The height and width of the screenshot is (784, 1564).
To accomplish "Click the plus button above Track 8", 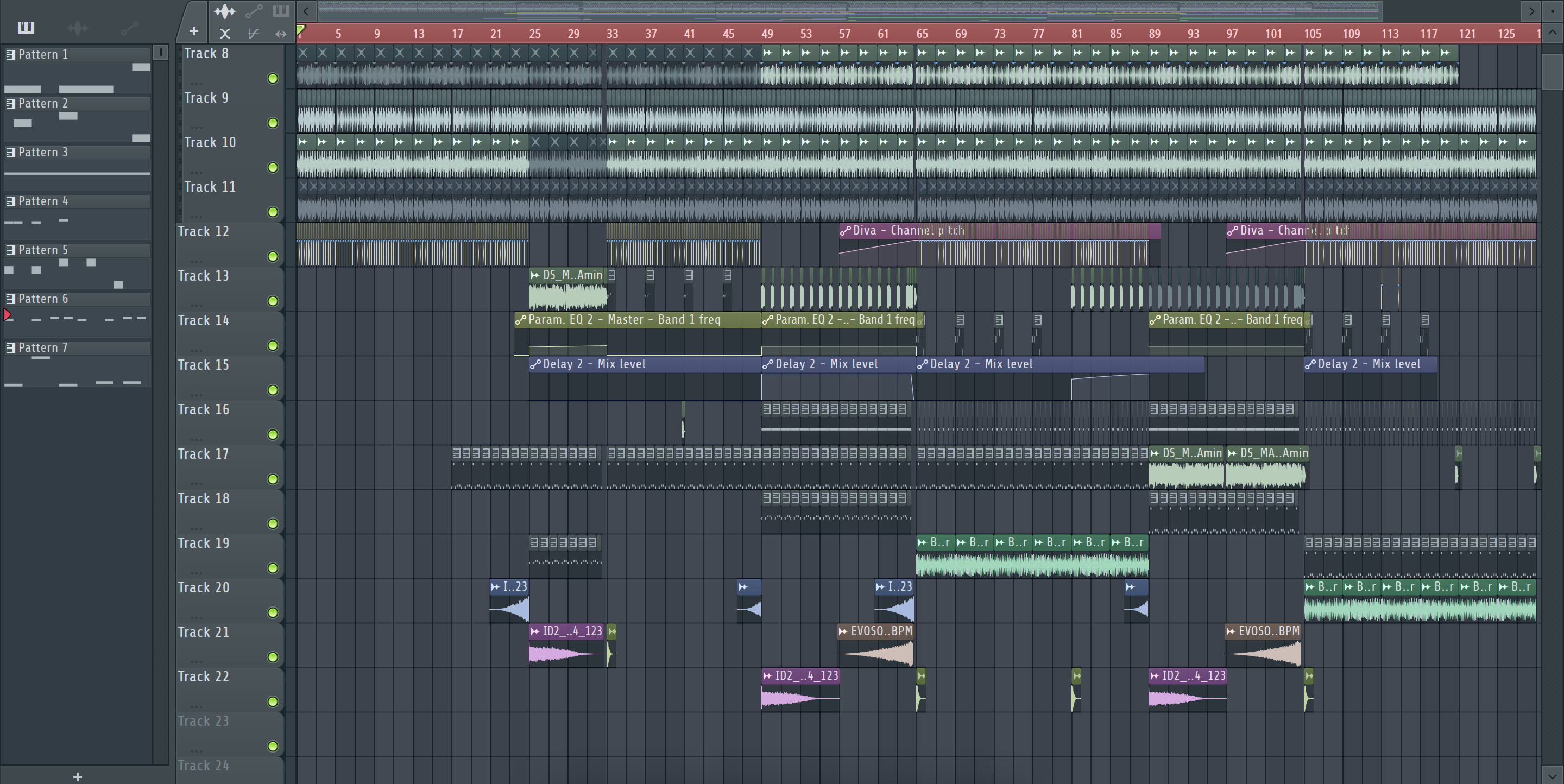I will (193, 31).
